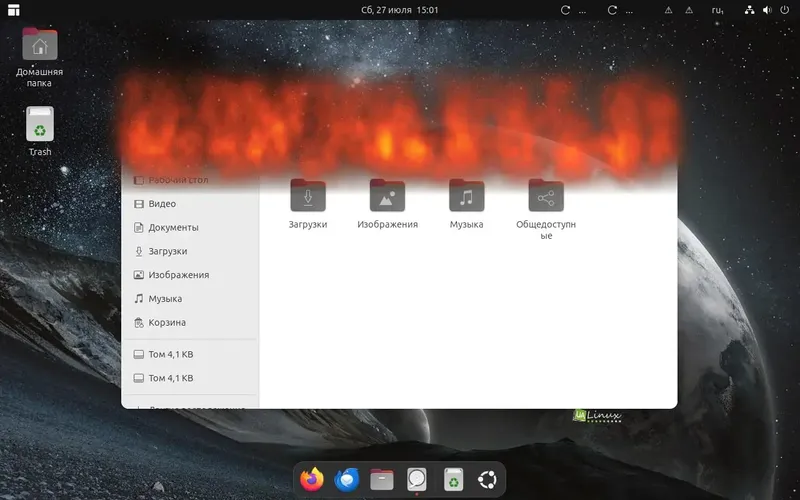
Task: Open the clock showing Сб, 27 июля 15:01
Action: [x=399, y=10]
